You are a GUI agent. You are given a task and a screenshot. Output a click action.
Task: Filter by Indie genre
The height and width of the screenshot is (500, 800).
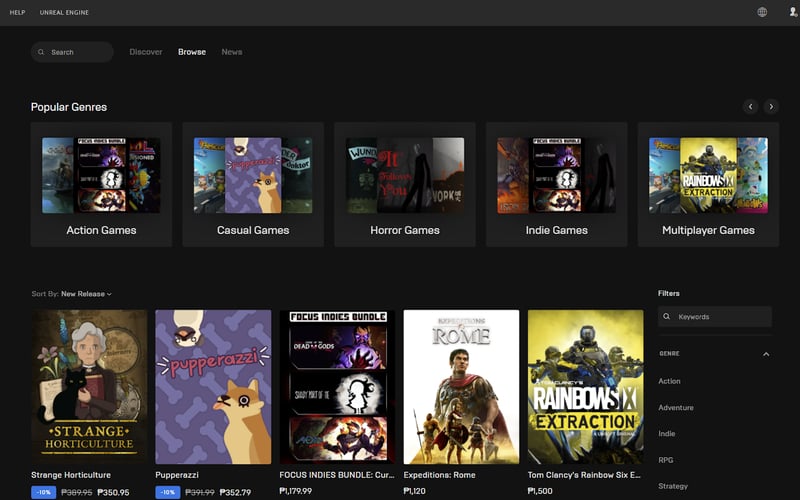tap(666, 434)
